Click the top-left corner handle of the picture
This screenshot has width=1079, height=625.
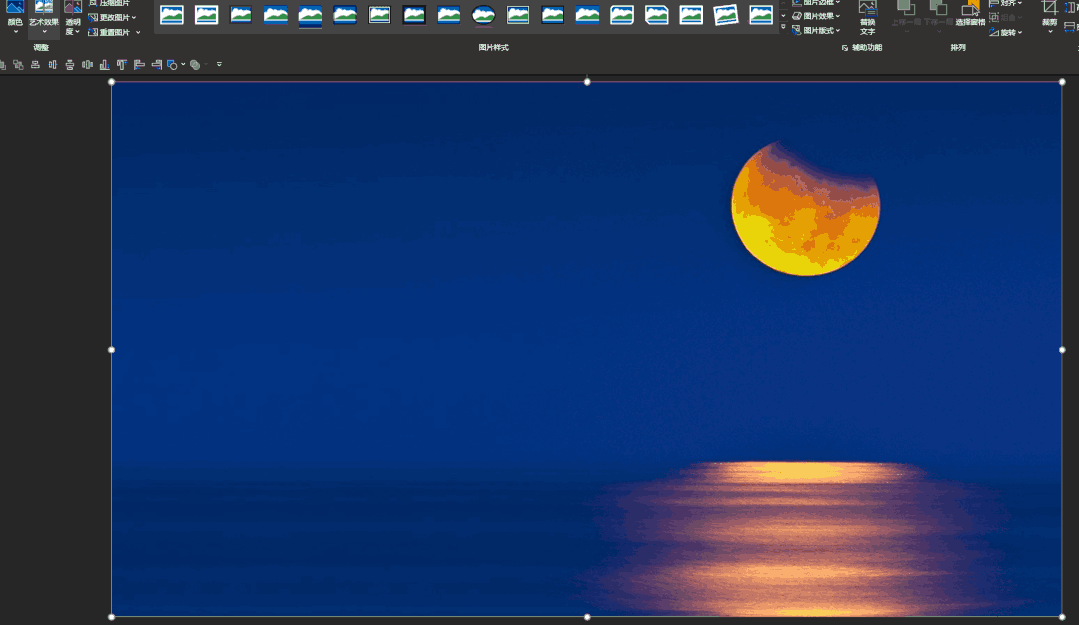point(111,82)
